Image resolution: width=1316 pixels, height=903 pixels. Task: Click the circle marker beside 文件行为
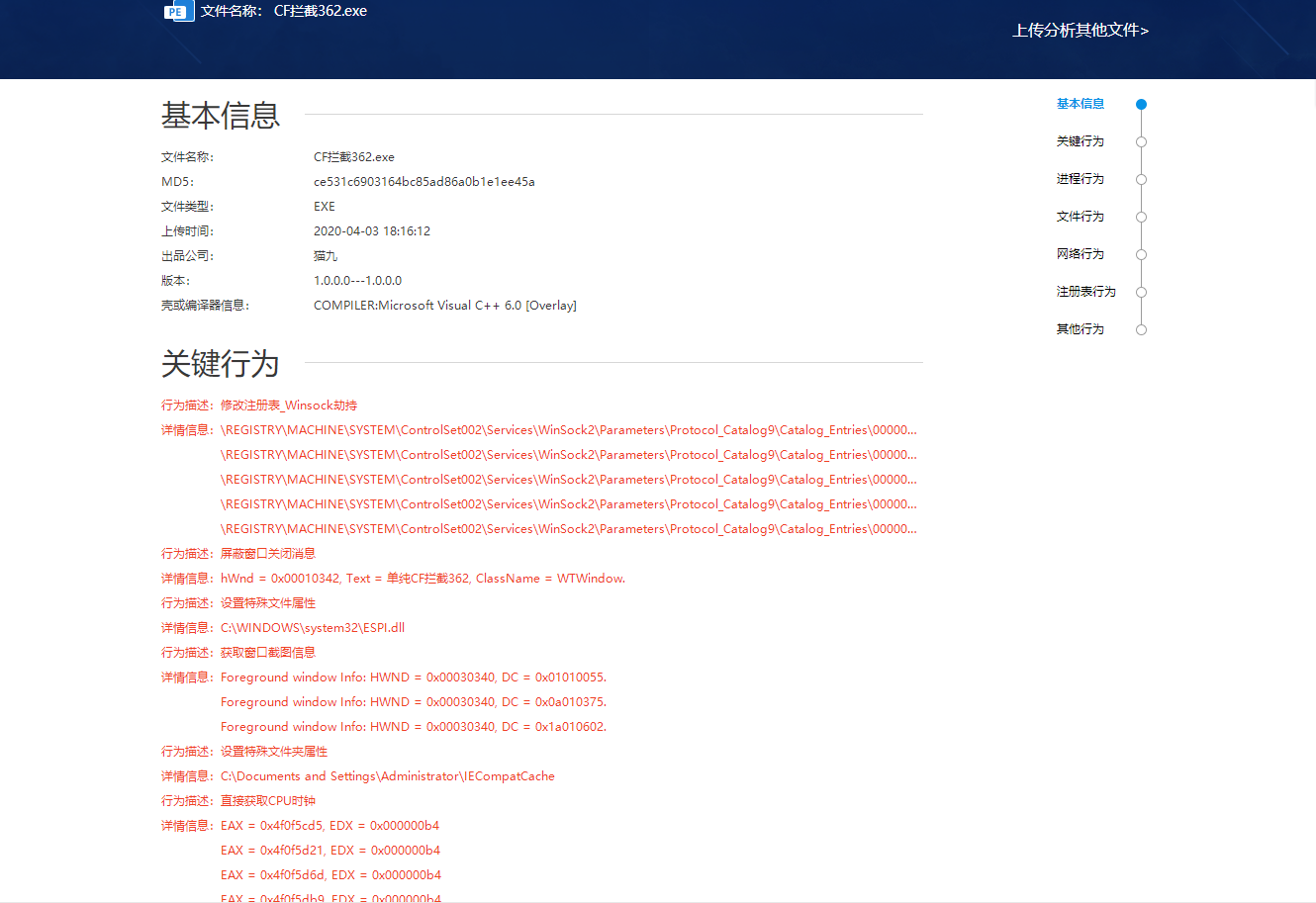(x=1141, y=217)
